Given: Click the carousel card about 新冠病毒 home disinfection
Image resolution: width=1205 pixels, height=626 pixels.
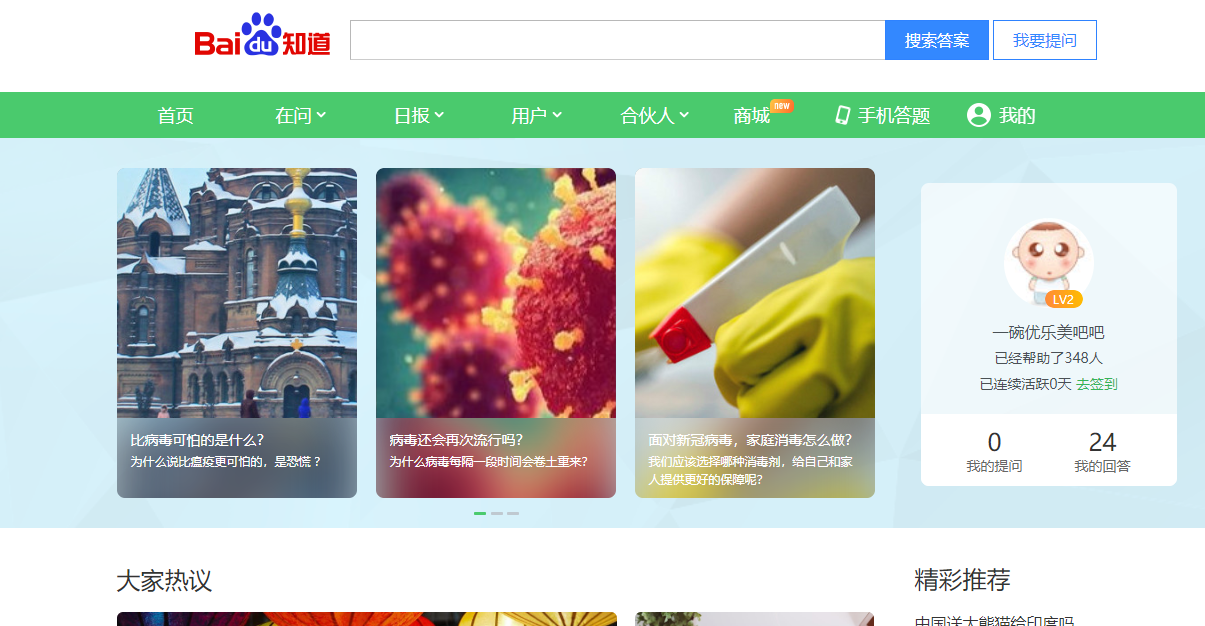Looking at the screenshot, I should pyautogui.click(x=755, y=334).
